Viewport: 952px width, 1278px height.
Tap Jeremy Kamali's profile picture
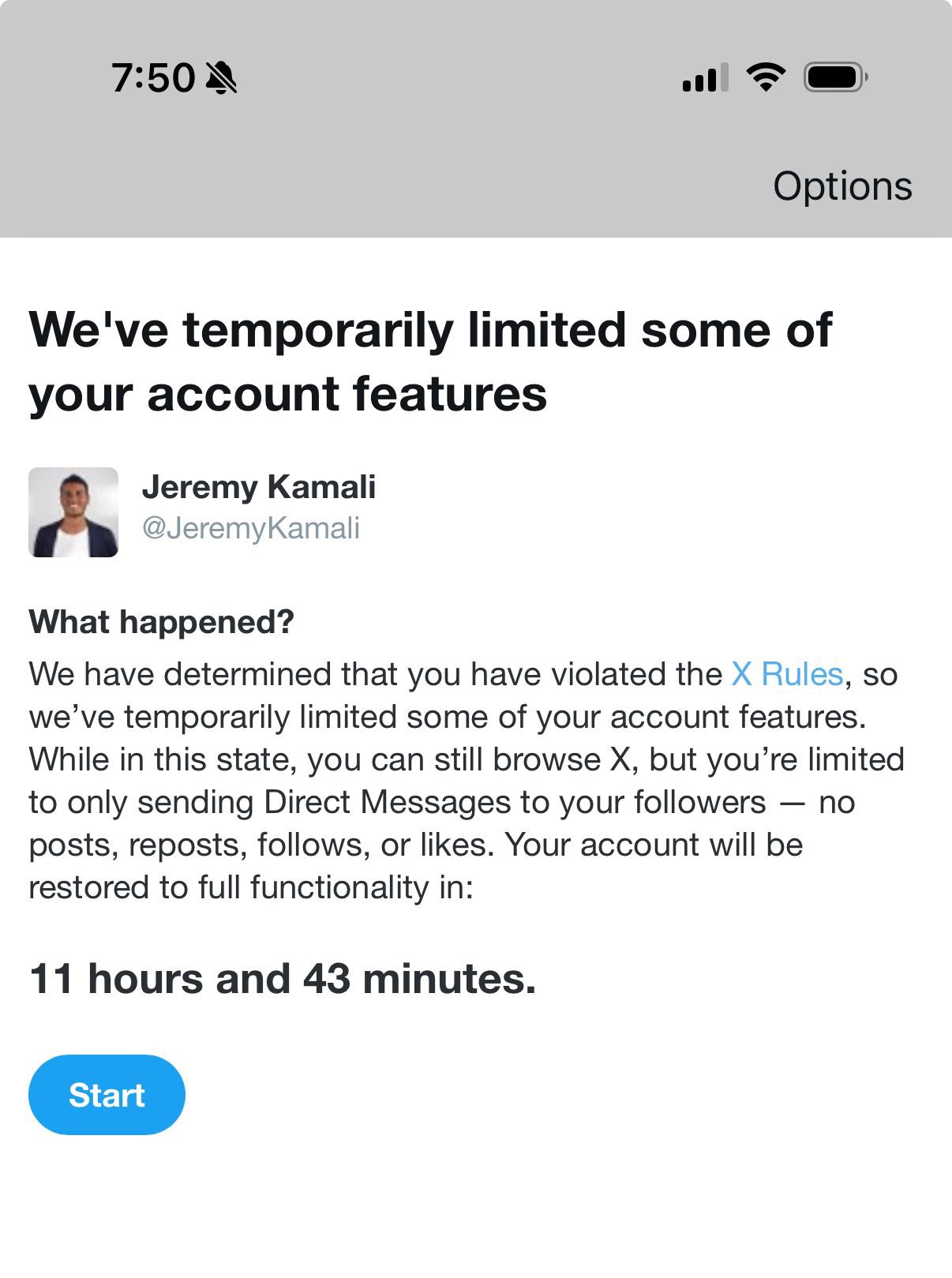pos(73,512)
